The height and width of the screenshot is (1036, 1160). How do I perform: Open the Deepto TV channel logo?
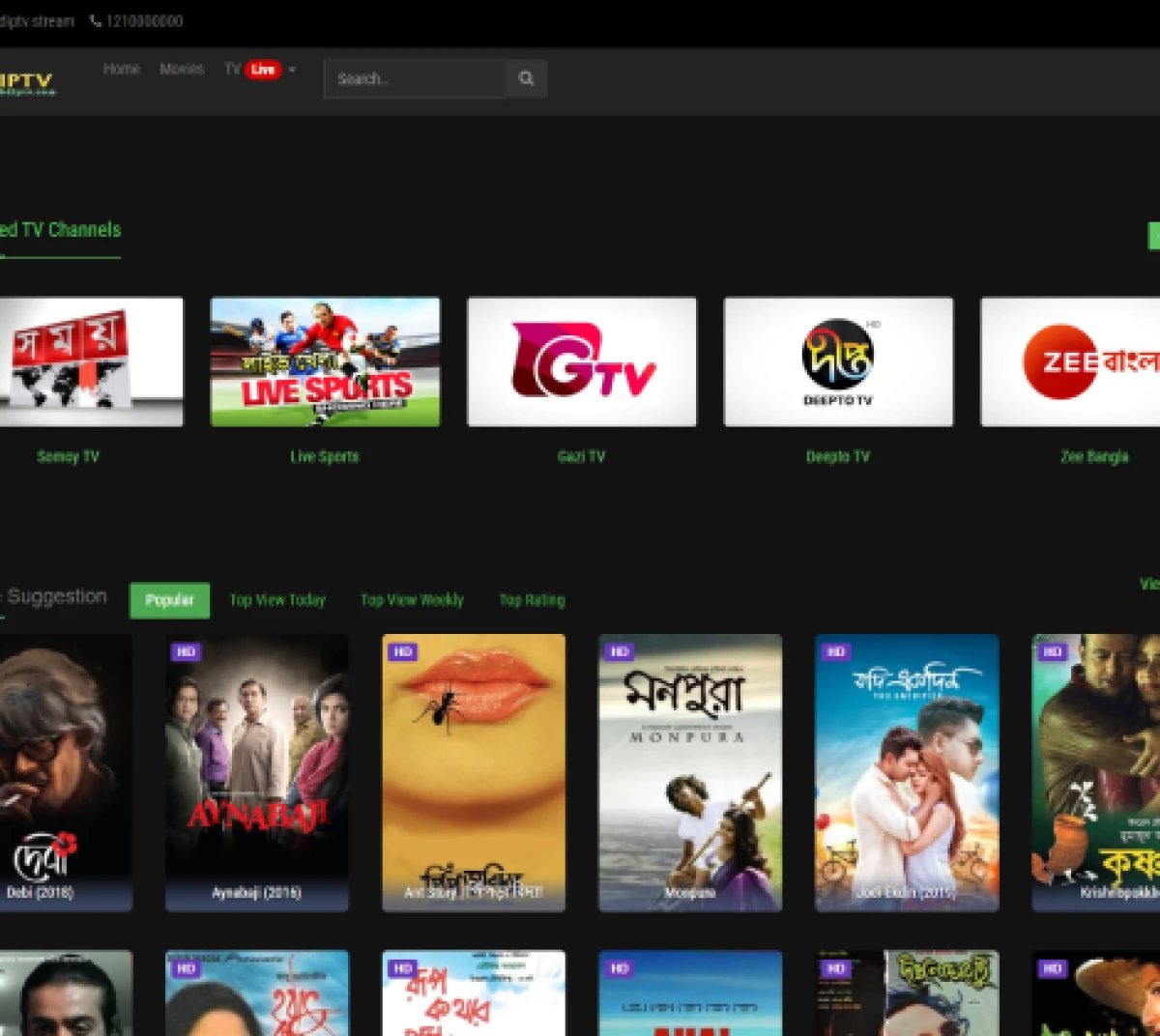[x=838, y=361]
